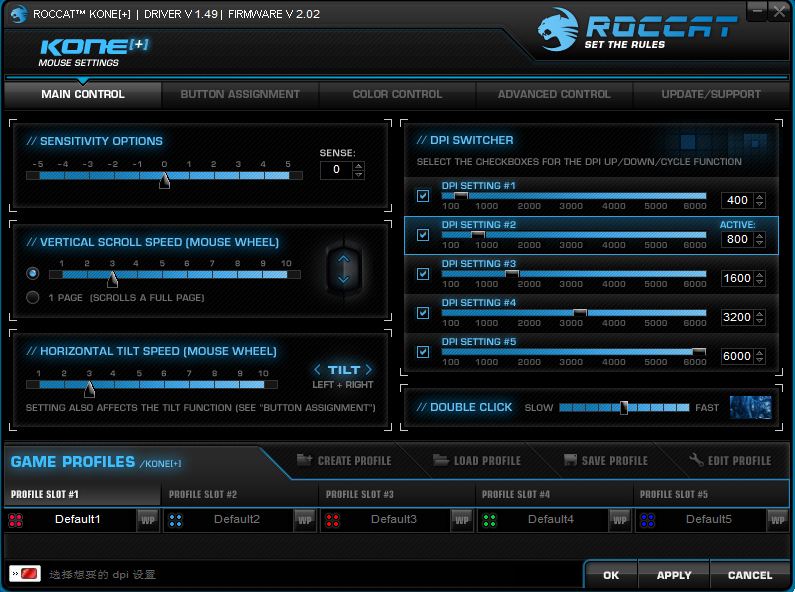Click Create Profile button
Viewport: 795px width, 592px height.
click(344, 460)
